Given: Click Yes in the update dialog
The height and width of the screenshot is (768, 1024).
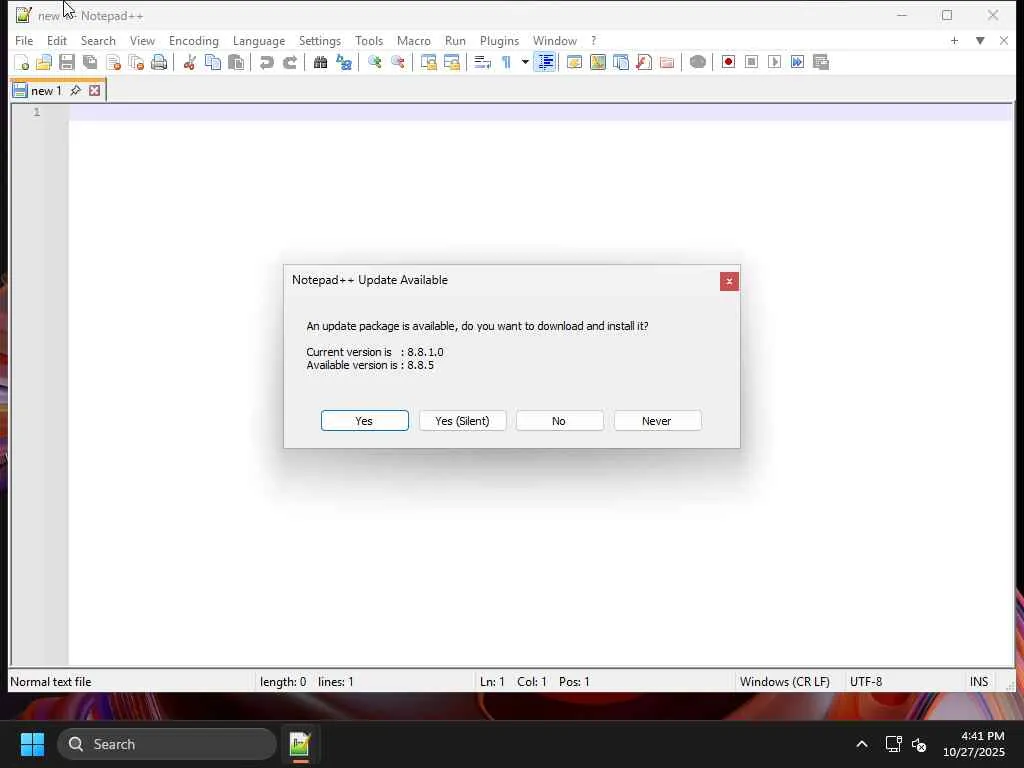Looking at the screenshot, I should click(364, 421).
